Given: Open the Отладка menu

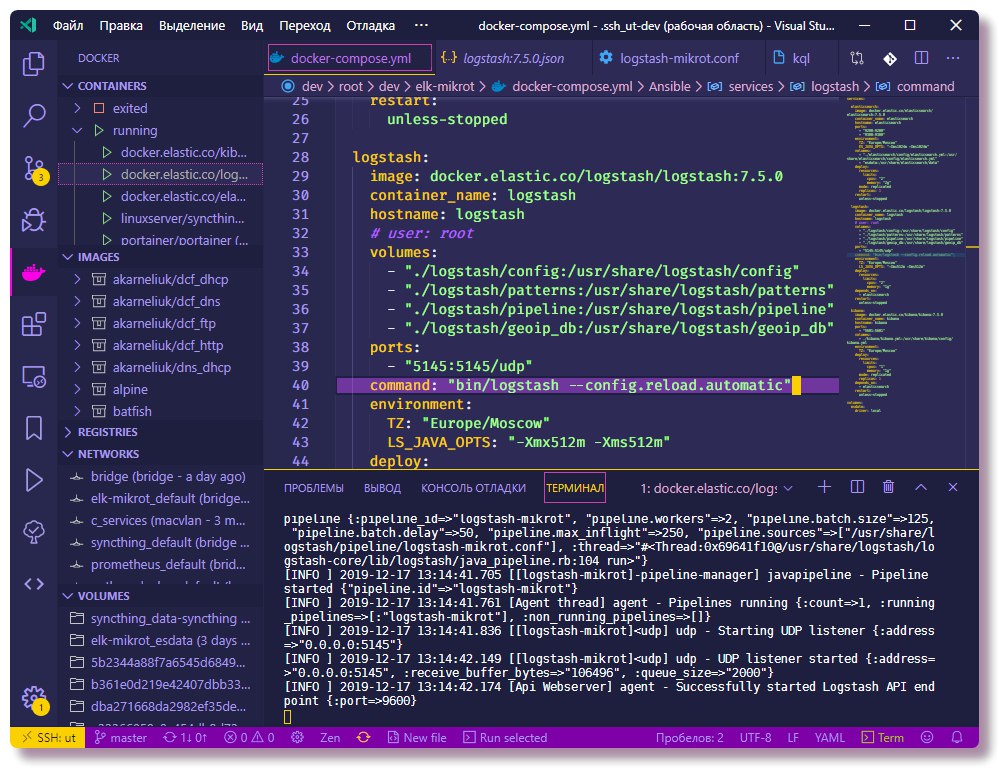Looking at the screenshot, I should click(x=370, y=25).
